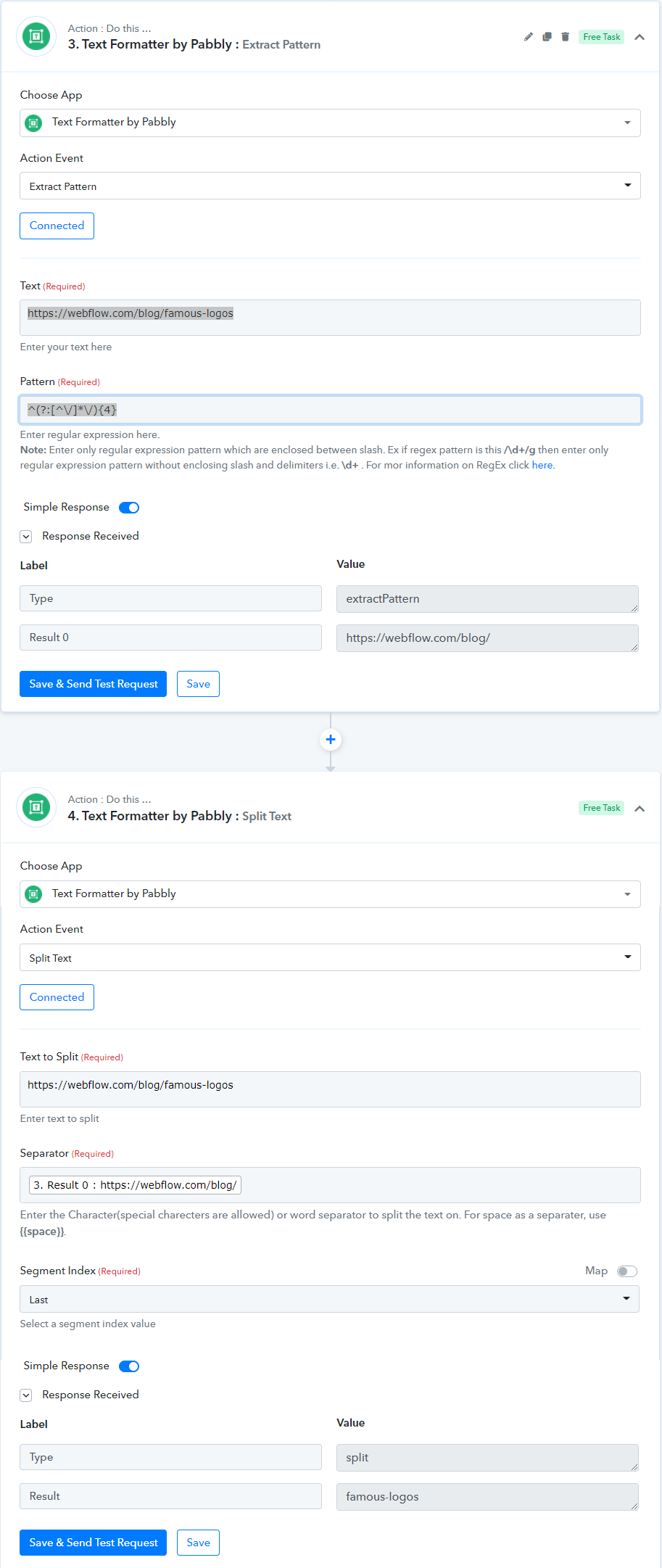Viewport: 662px width, 1568px height.
Task: Click the Type label field in step 3
Action: click(x=170, y=598)
